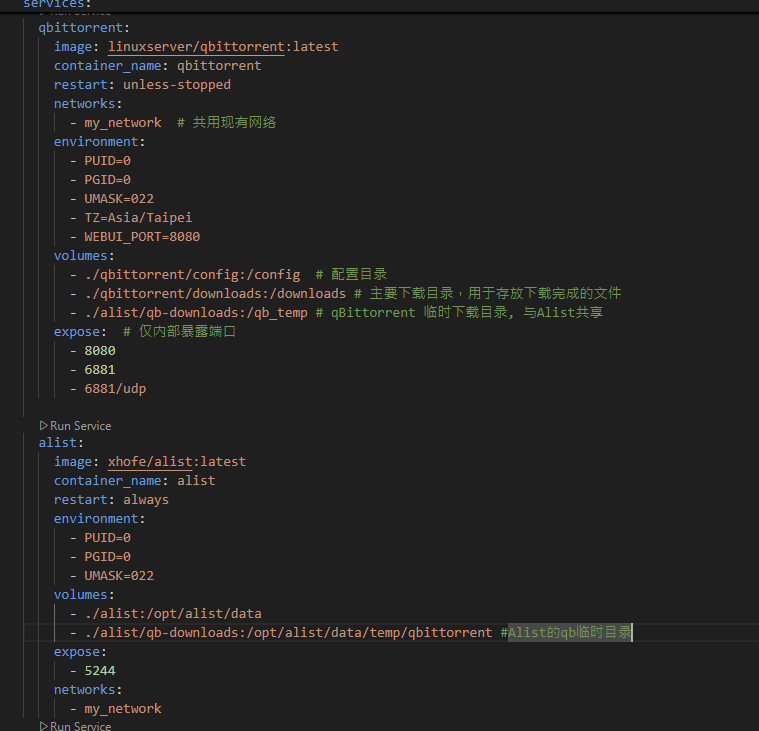The width and height of the screenshot is (759, 731).
Task: Click the TZ=Asia/Taipei environment entry
Action: point(138,218)
